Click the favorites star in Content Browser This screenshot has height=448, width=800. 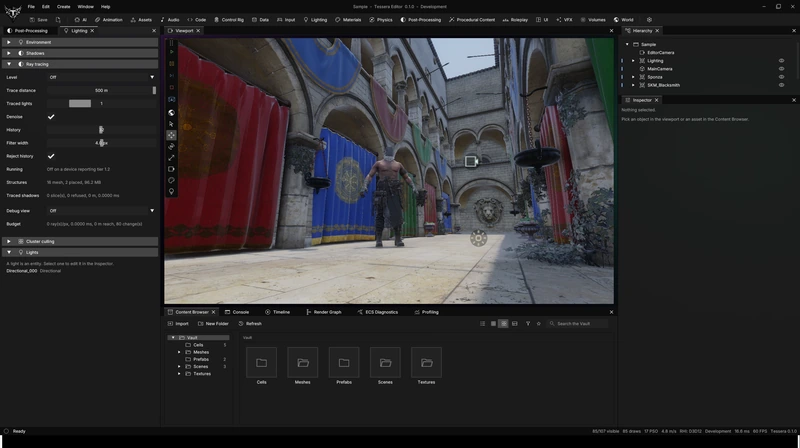point(538,323)
